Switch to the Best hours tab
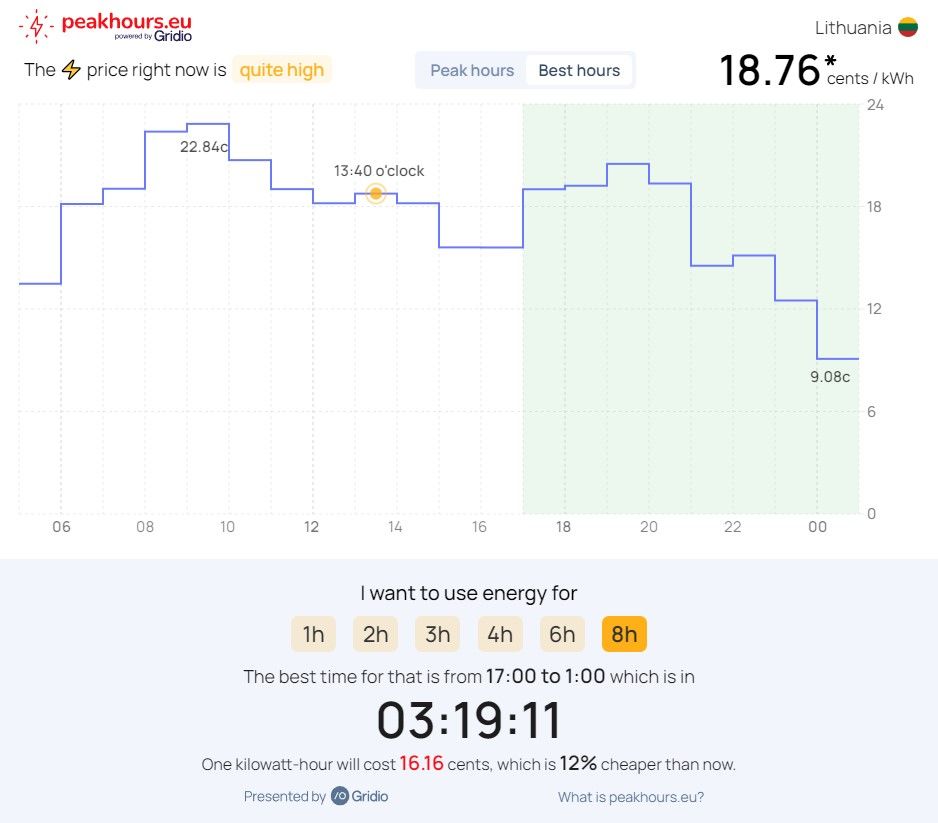 click(579, 70)
